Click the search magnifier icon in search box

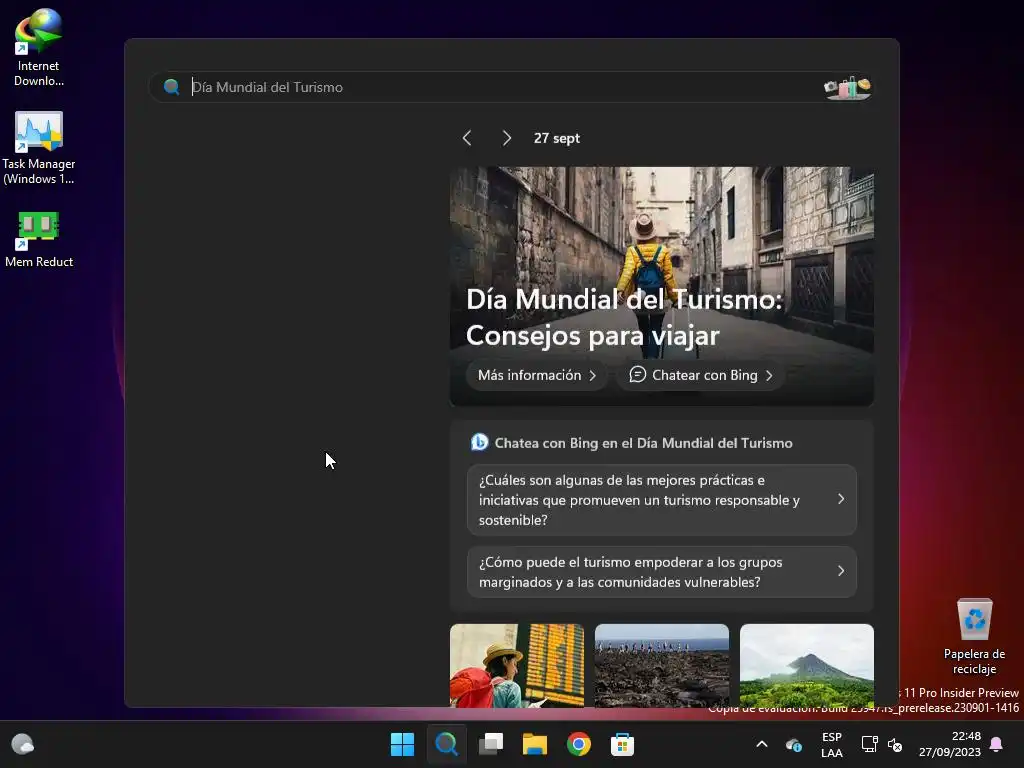point(172,87)
